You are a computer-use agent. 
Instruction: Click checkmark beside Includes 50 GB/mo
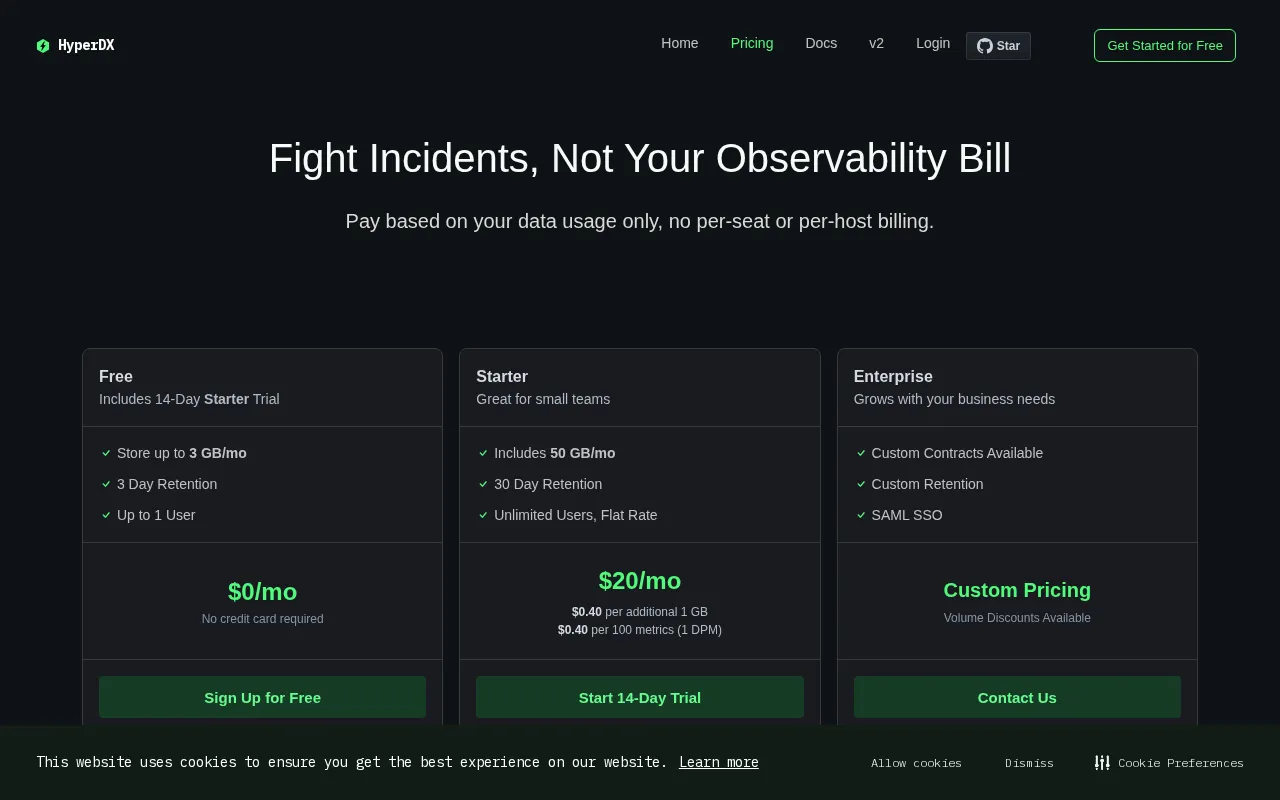pyautogui.click(x=483, y=453)
